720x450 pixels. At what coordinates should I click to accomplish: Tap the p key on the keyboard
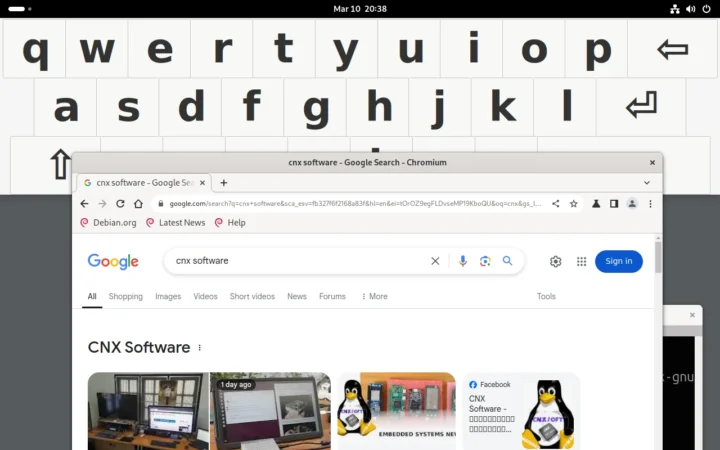[x=596, y=48]
